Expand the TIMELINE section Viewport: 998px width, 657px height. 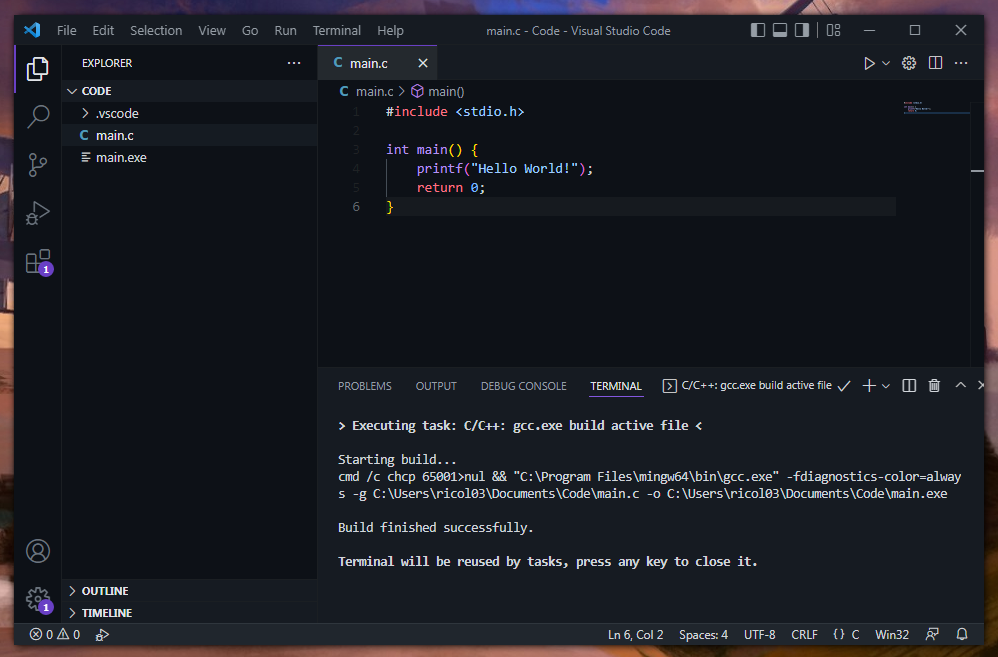(x=190, y=613)
